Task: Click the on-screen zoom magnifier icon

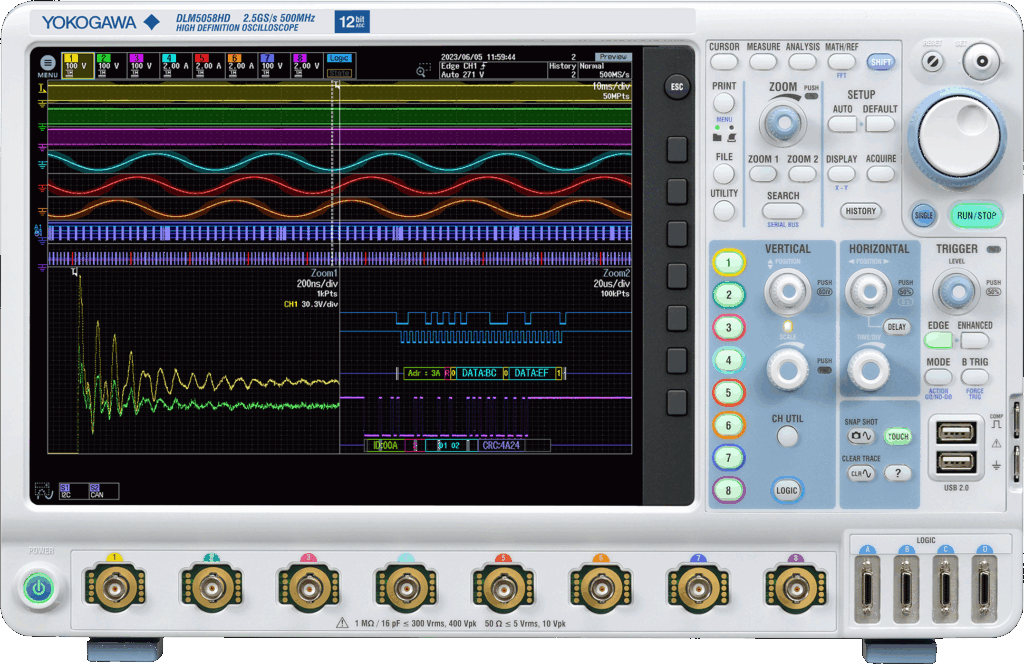Action: point(423,71)
